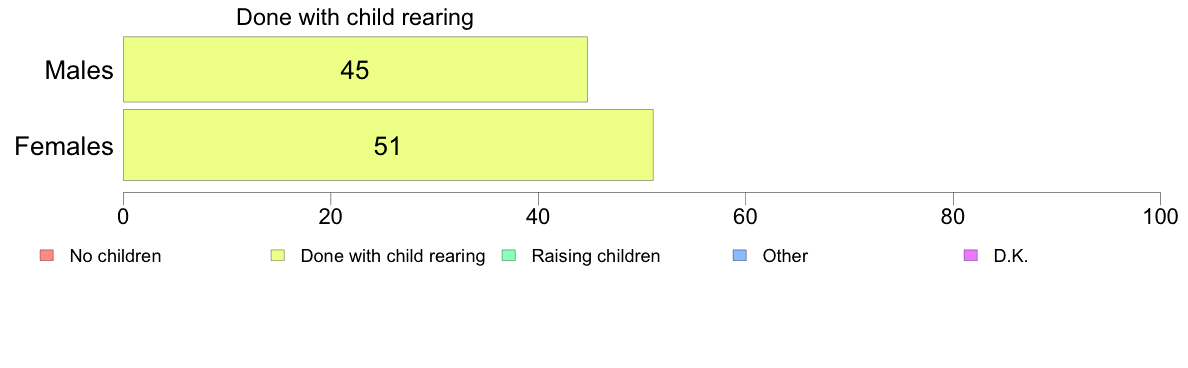Screen dimensions: 1188x368
Task: Click the value label 45 in Males bar
Action: pyautogui.click(x=355, y=70)
